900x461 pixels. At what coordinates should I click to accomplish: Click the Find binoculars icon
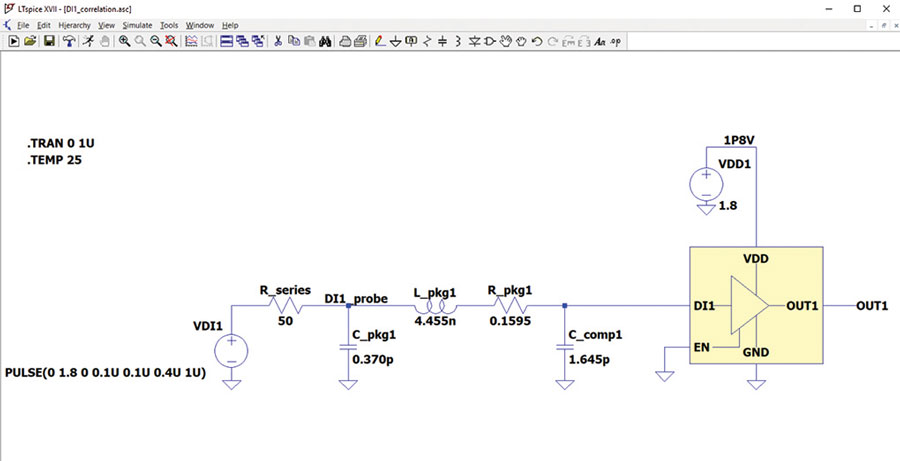point(325,41)
